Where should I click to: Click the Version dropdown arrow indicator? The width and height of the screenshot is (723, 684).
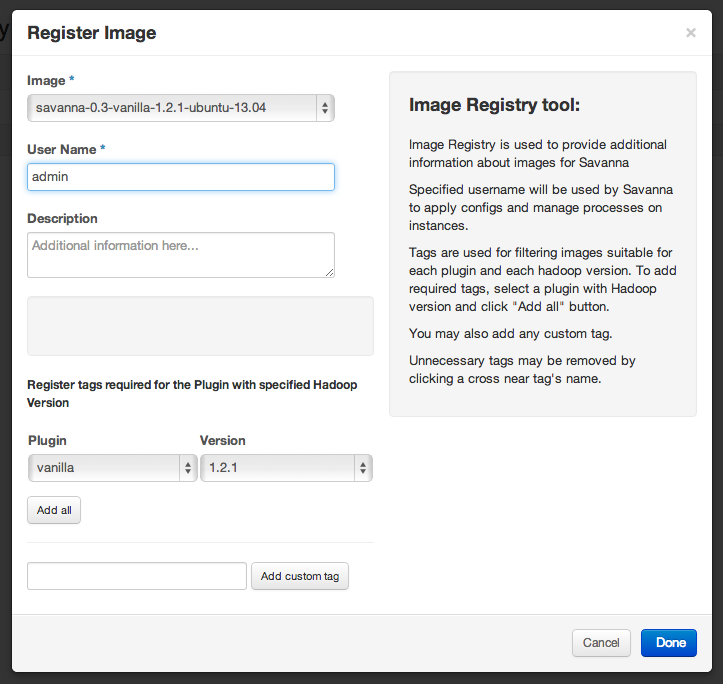coord(363,468)
